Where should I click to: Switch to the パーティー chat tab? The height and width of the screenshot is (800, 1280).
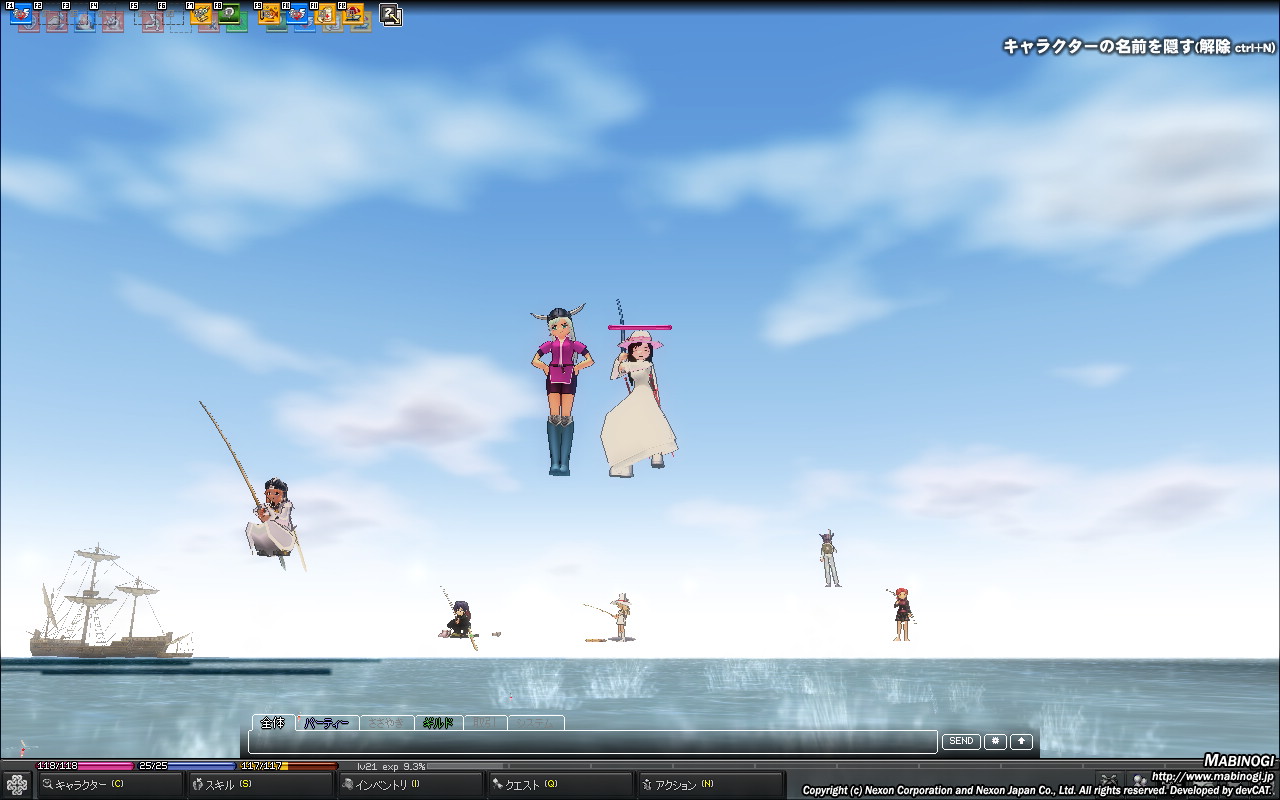(327, 723)
